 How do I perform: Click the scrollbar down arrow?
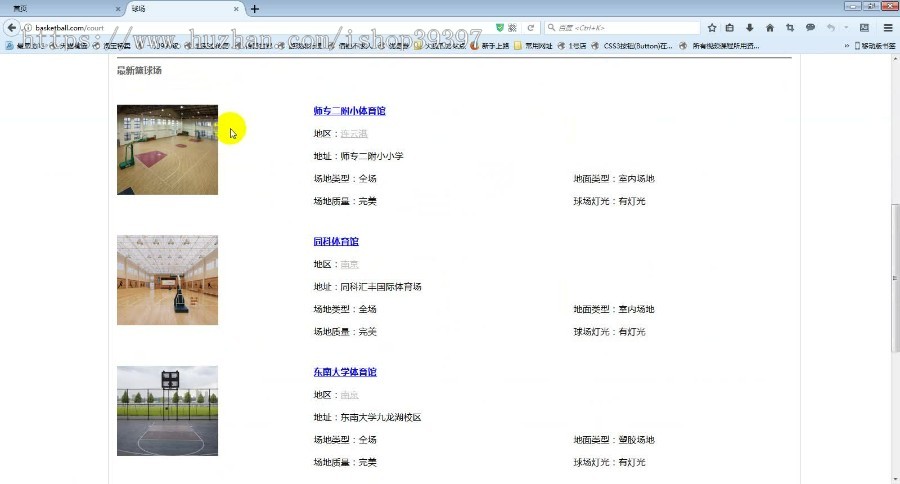click(x=895, y=479)
